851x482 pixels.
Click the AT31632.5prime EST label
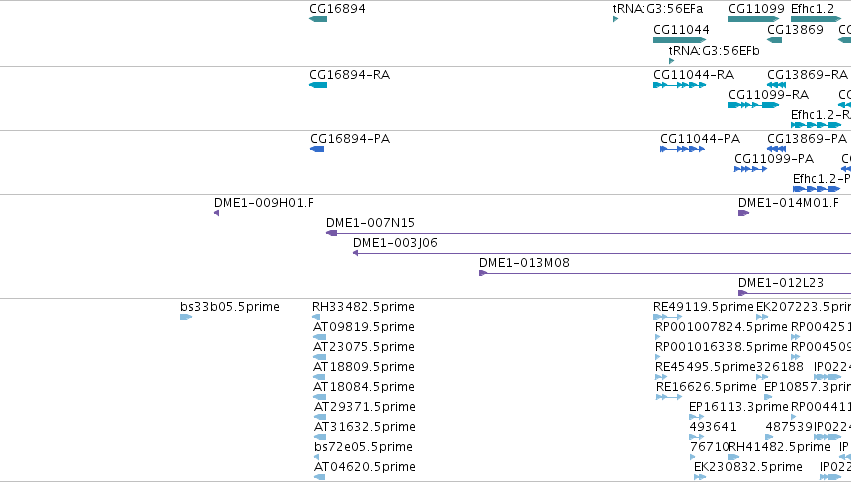coord(365,427)
